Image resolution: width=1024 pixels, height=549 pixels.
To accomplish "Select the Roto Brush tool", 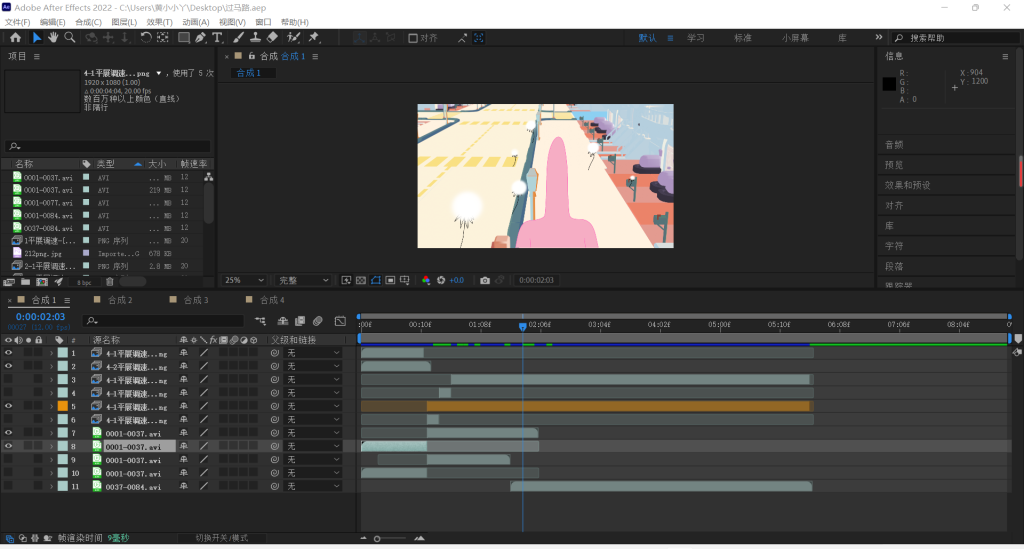I will pos(294,38).
